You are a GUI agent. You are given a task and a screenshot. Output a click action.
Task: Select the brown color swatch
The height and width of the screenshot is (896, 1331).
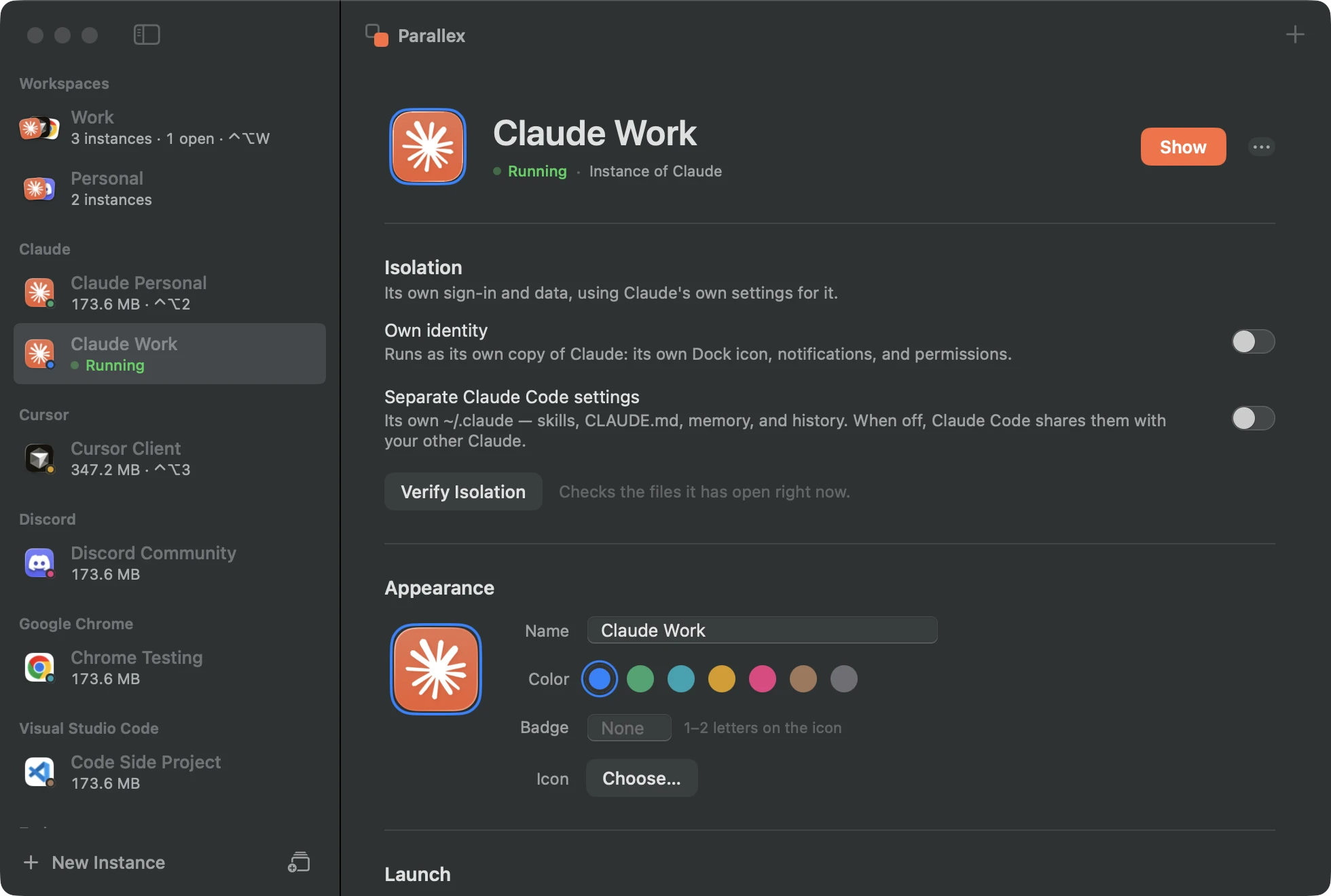click(x=803, y=679)
